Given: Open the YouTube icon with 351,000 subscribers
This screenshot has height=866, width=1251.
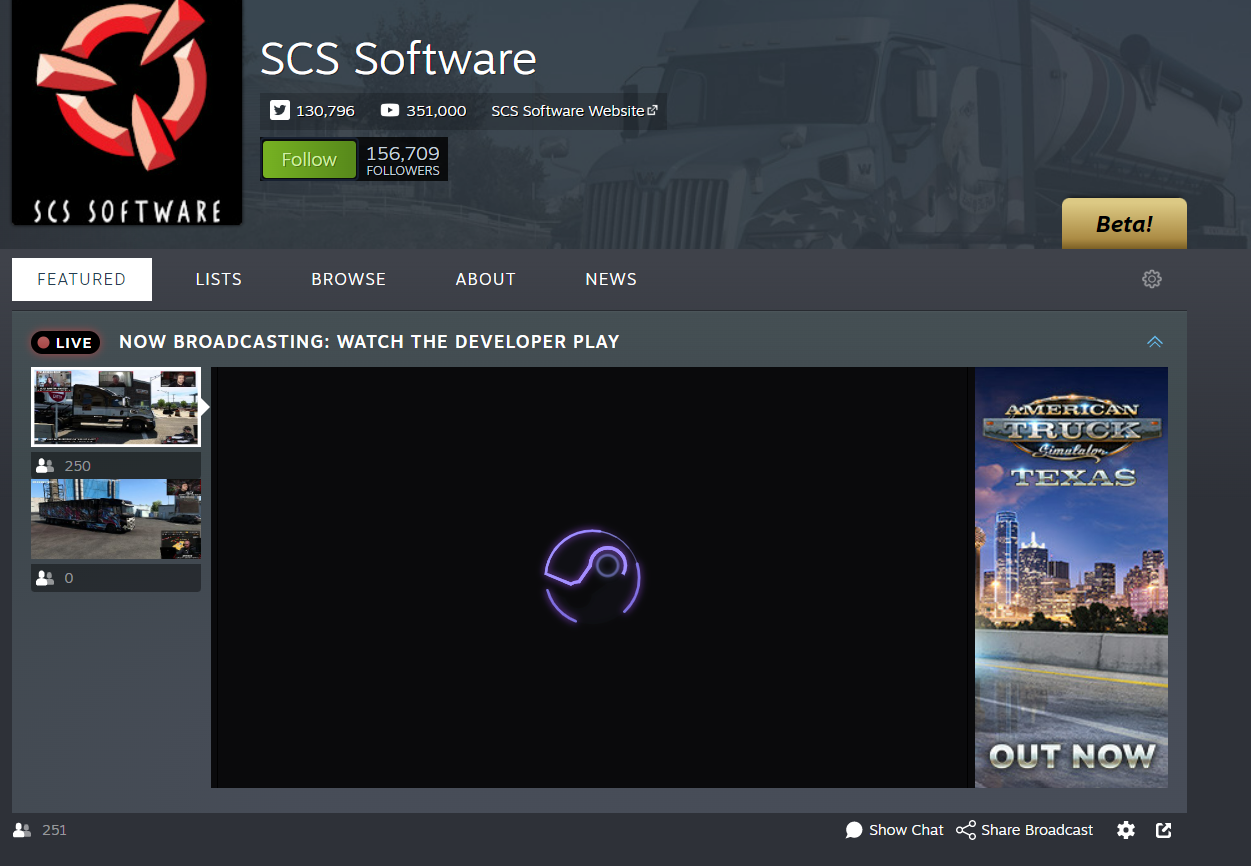Looking at the screenshot, I should (x=390, y=111).
